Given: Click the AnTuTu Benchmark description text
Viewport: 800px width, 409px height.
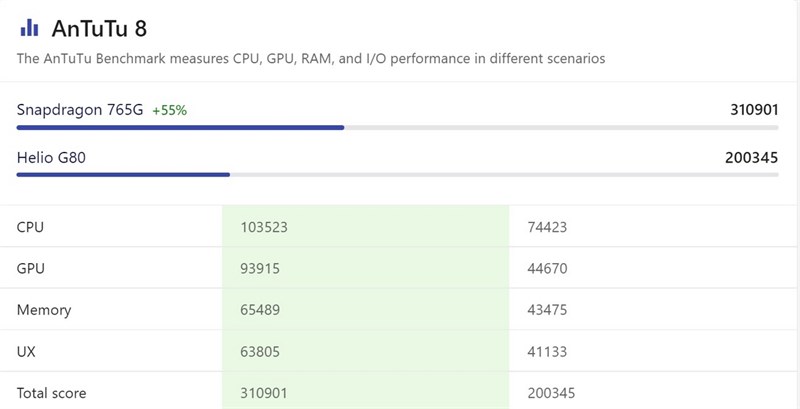Looking at the screenshot, I should tap(310, 58).
